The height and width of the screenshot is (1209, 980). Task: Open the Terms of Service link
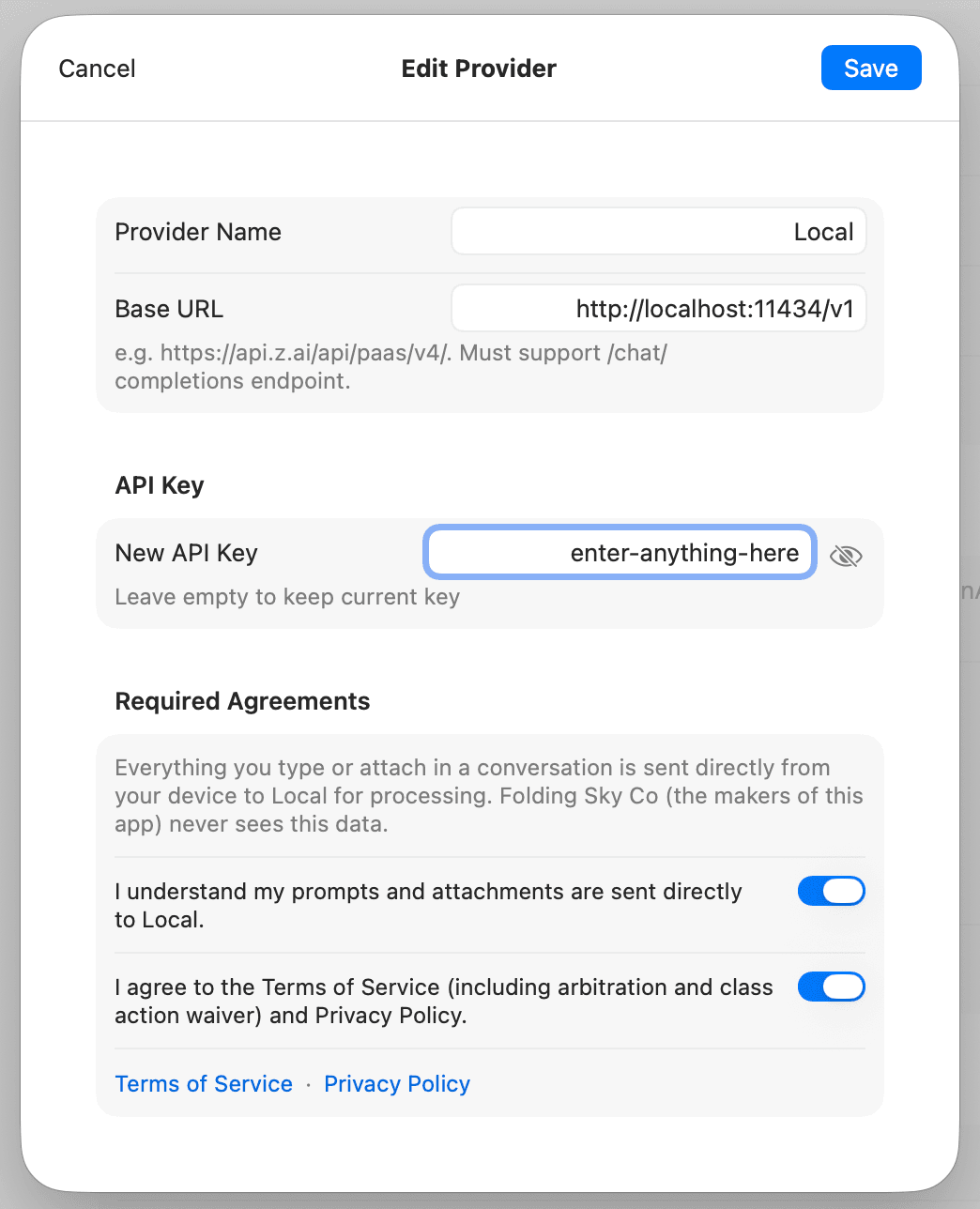click(x=204, y=1083)
